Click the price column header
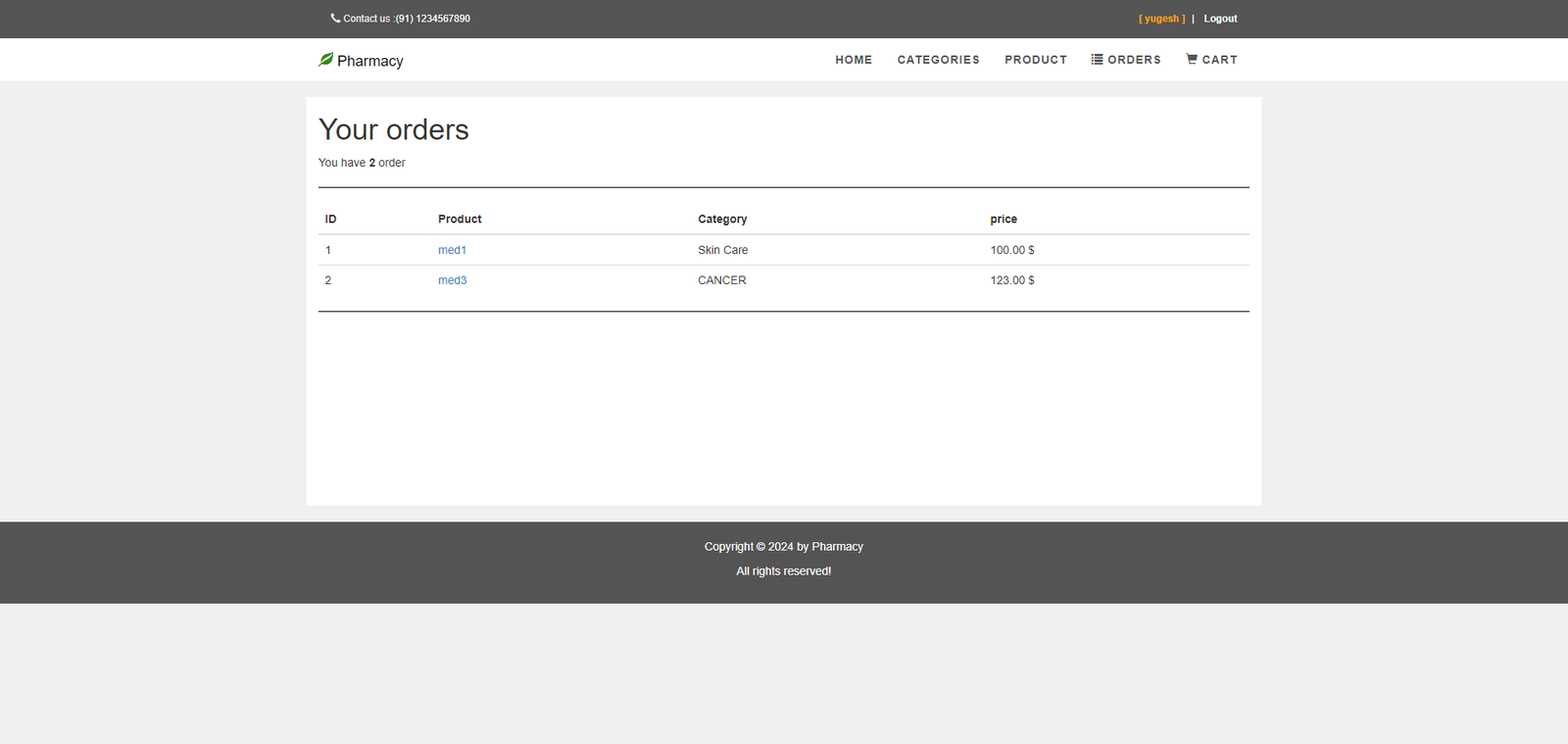This screenshot has height=744, width=1568. click(x=1004, y=220)
